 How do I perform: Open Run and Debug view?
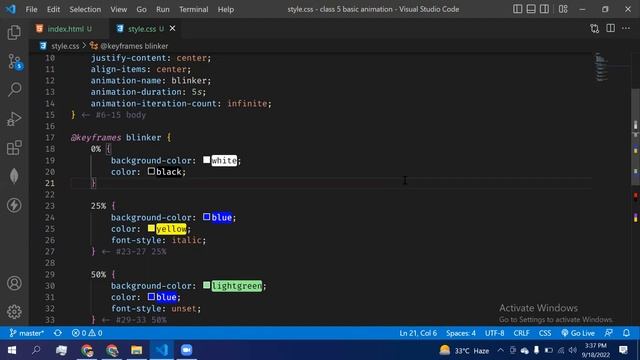14,119
